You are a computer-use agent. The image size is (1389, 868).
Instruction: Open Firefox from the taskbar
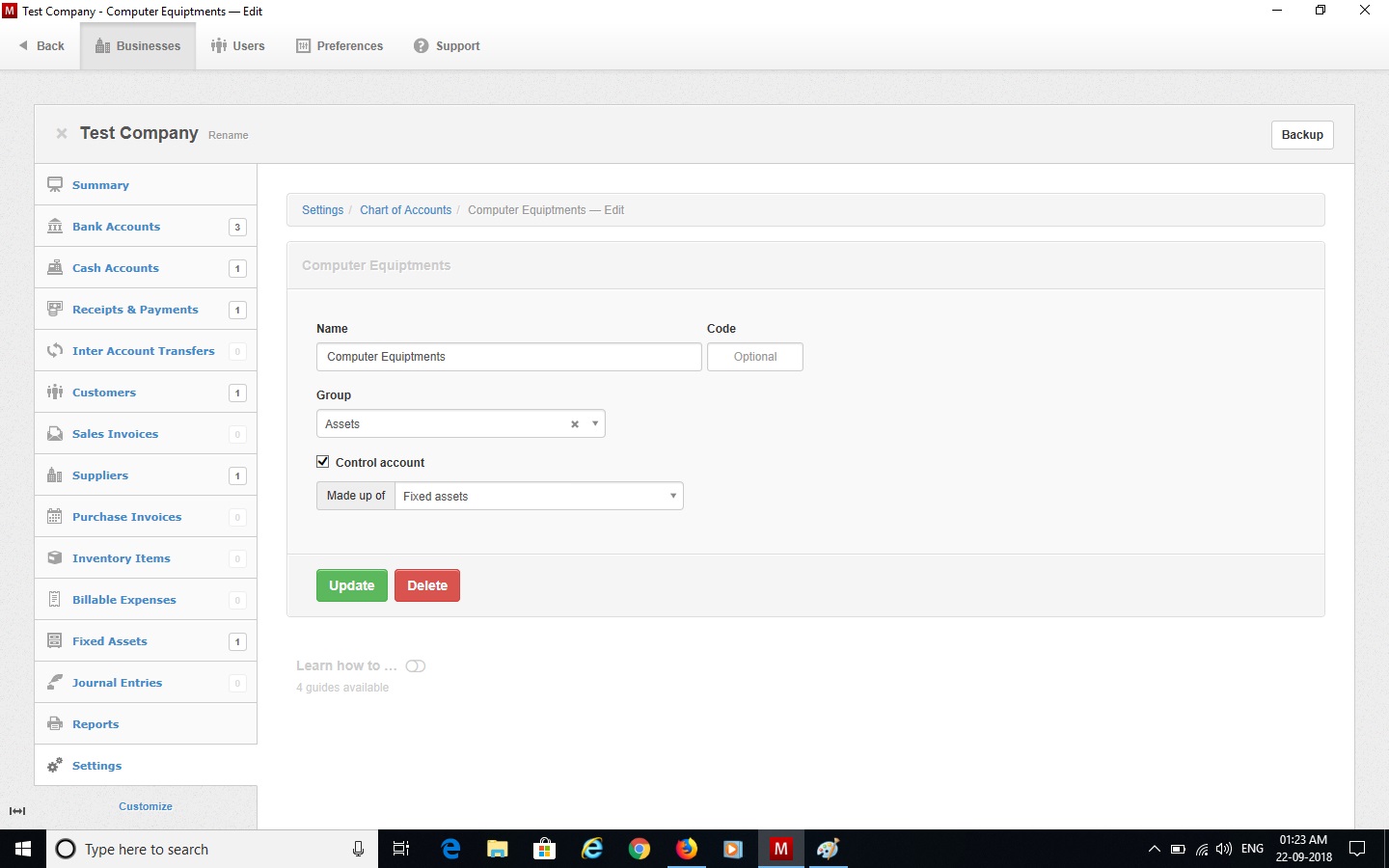pyautogui.click(x=686, y=849)
